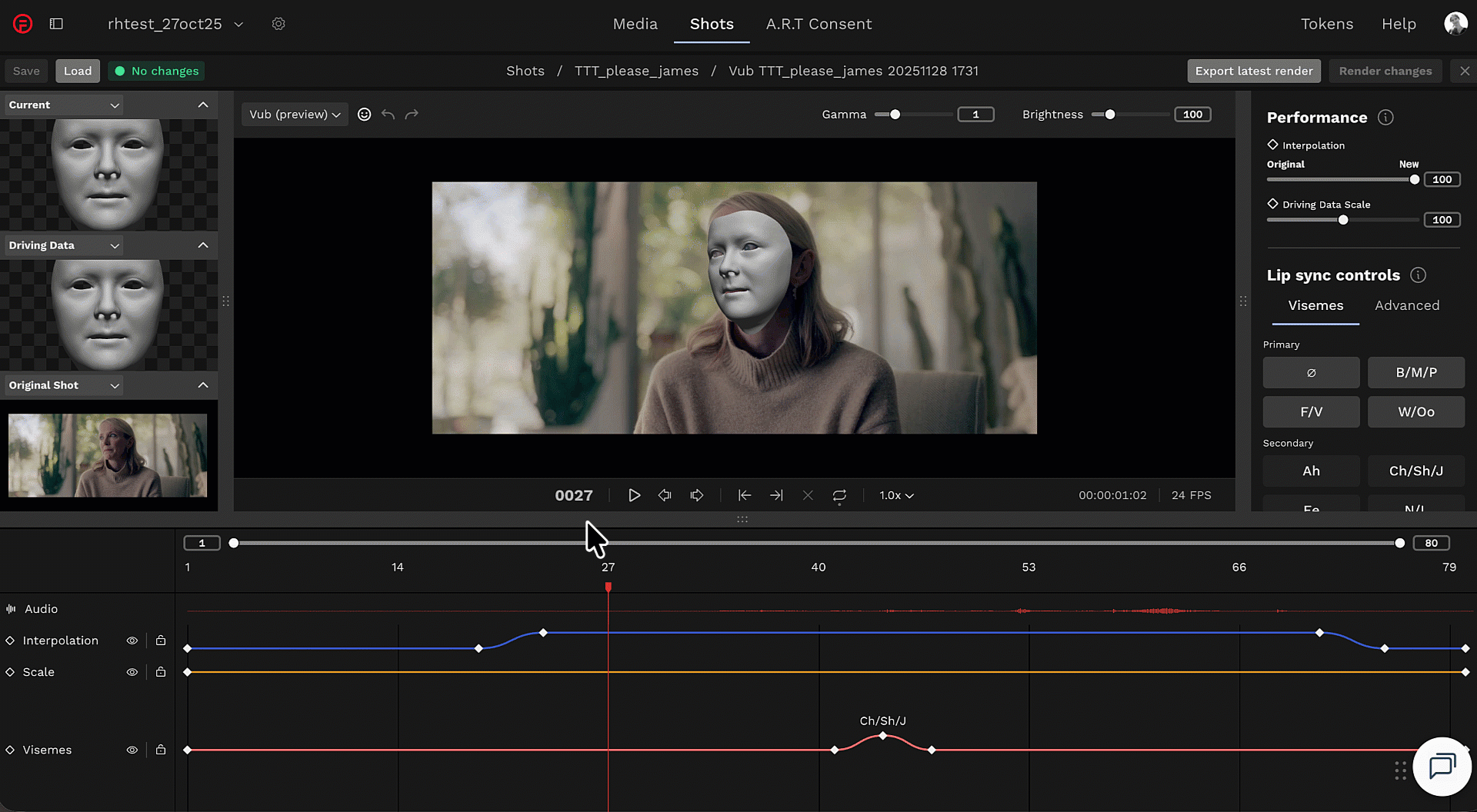
Task: Play the shot preview
Action: [634, 496]
